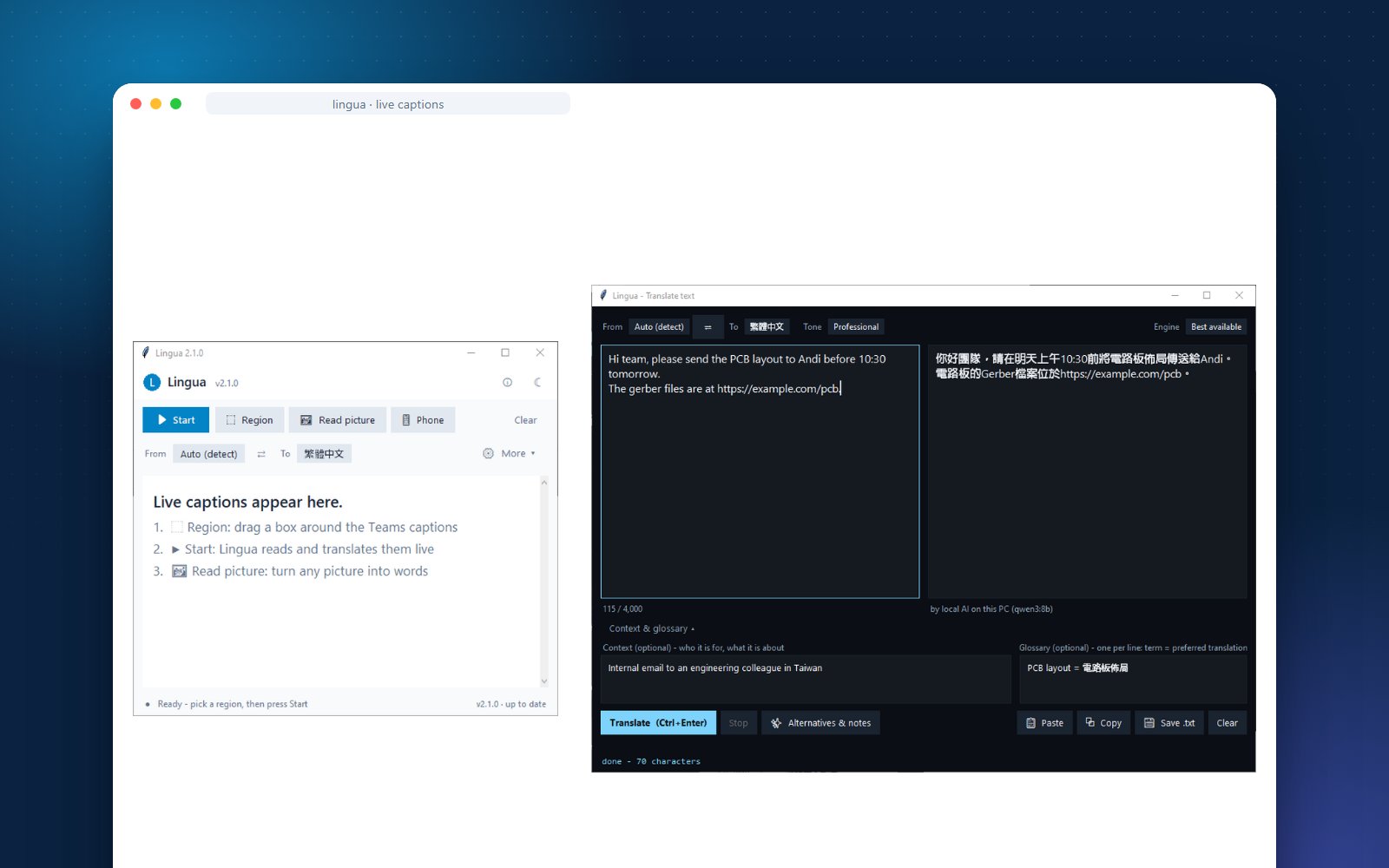Expand the More settings menu
This screenshot has width=1389, height=868.
point(510,453)
